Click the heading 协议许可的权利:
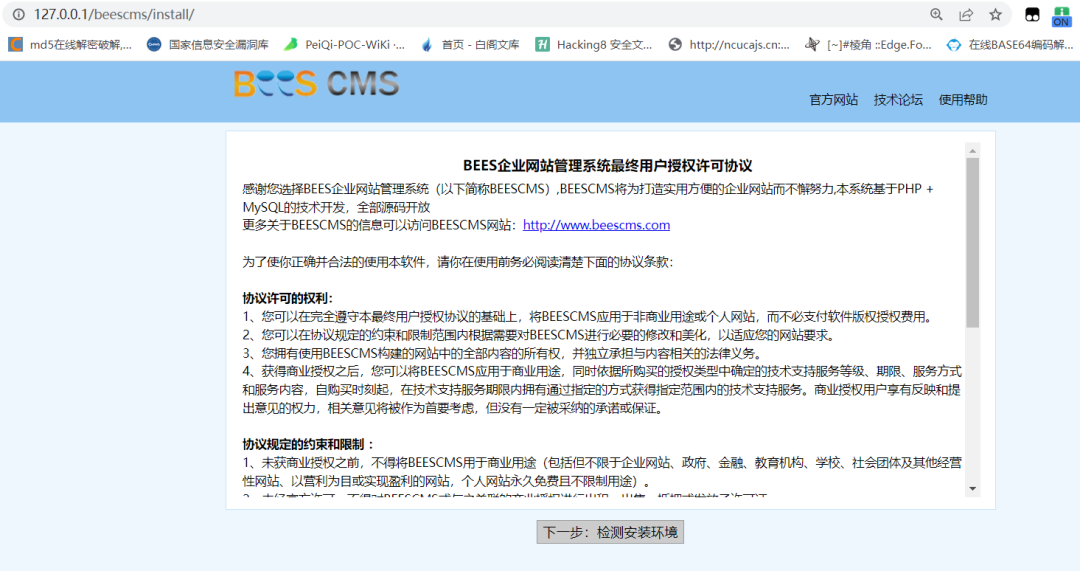Viewport: 1080px width, 571px height. coord(287,298)
